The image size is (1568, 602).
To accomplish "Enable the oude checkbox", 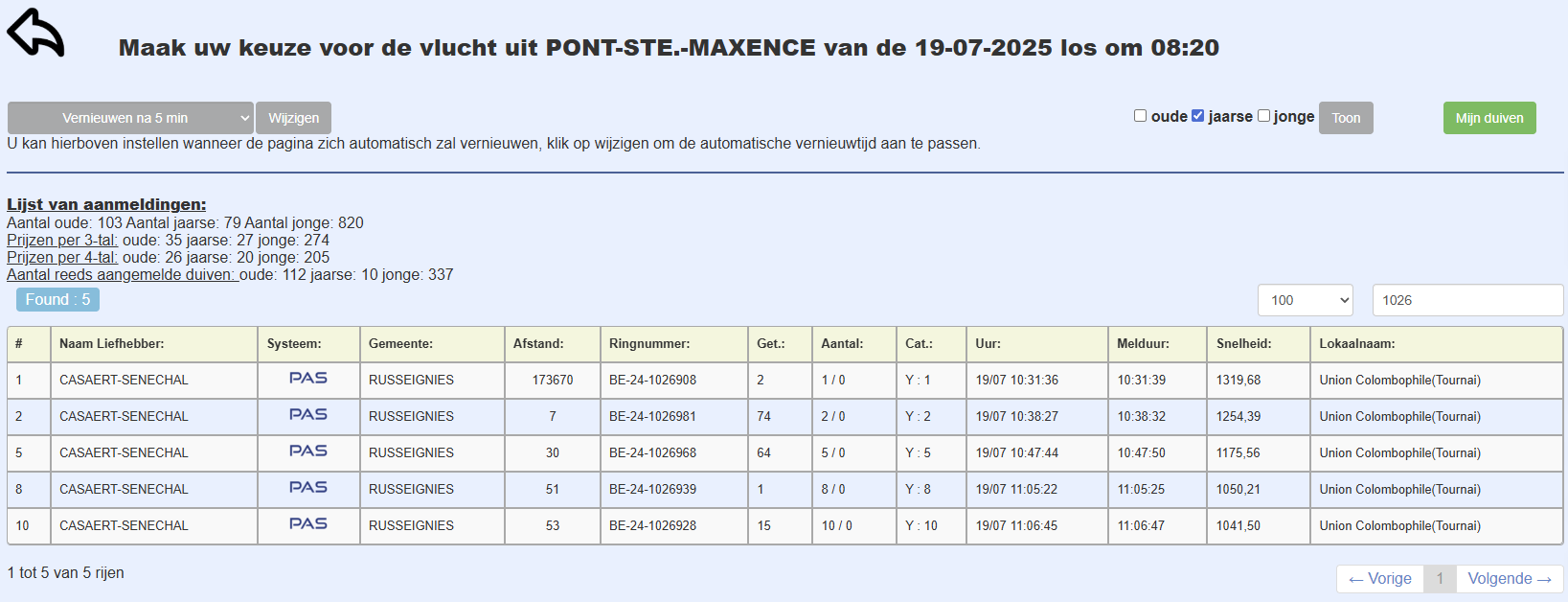I will point(1140,116).
